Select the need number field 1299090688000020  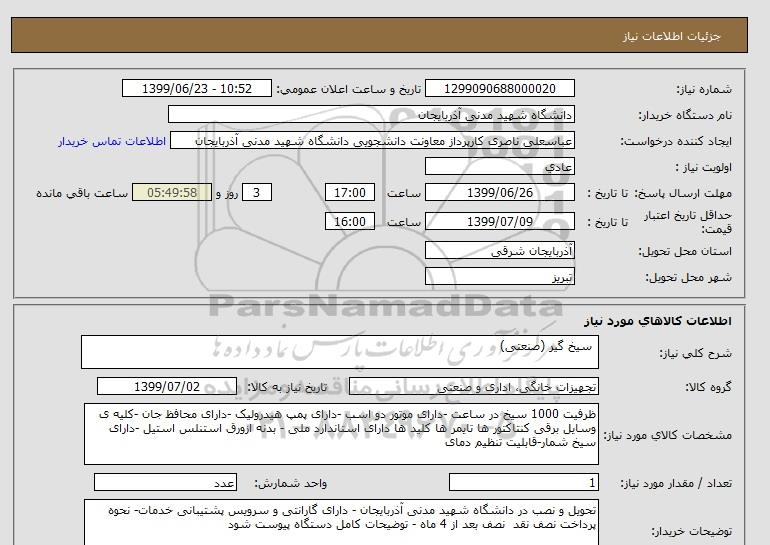pos(500,89)
